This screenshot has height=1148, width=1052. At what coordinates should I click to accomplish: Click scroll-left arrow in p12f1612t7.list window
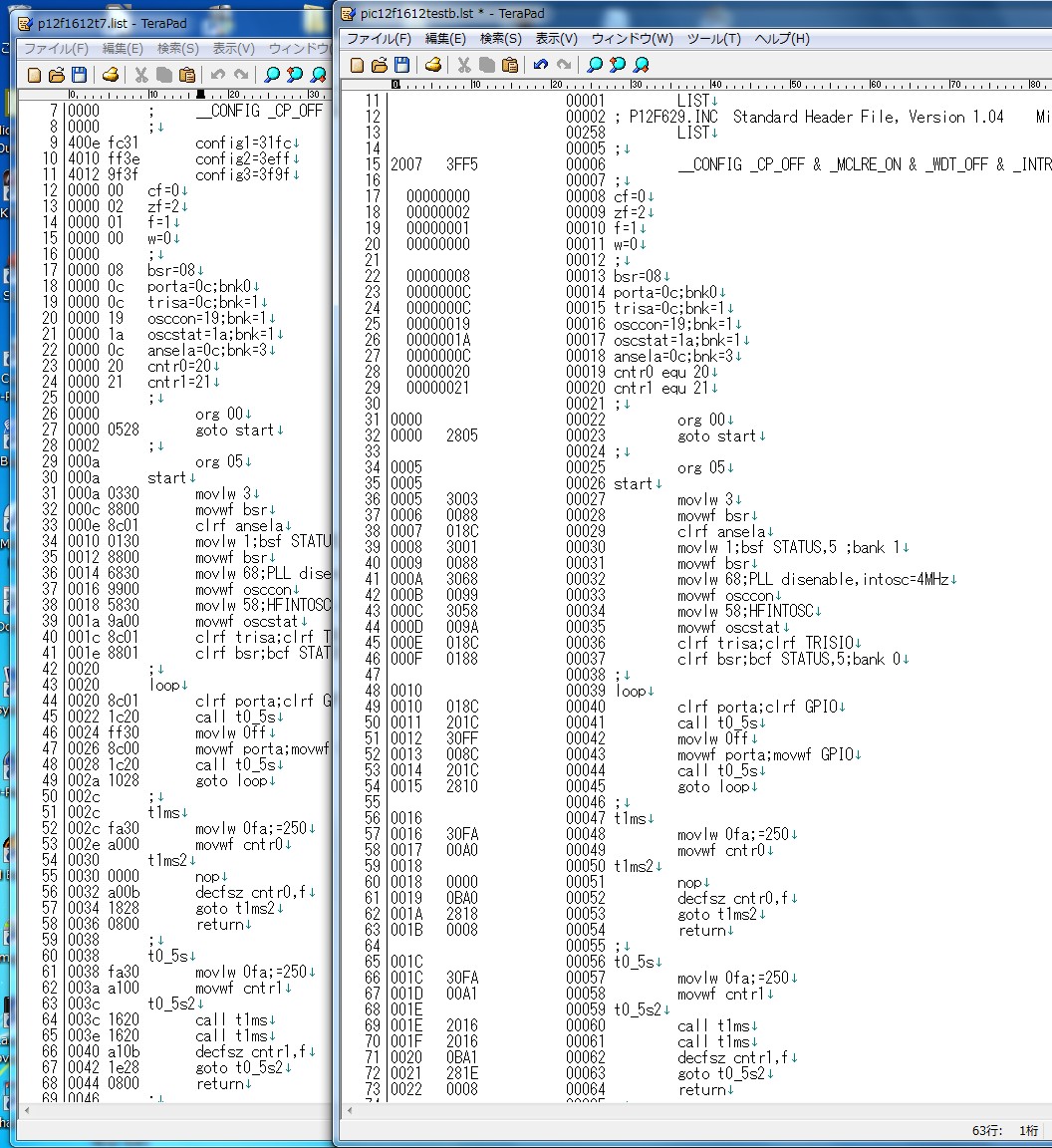[27, 1111]
